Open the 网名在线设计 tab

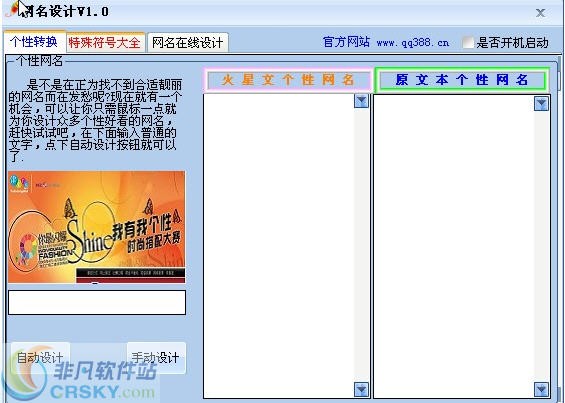[188, 43]
